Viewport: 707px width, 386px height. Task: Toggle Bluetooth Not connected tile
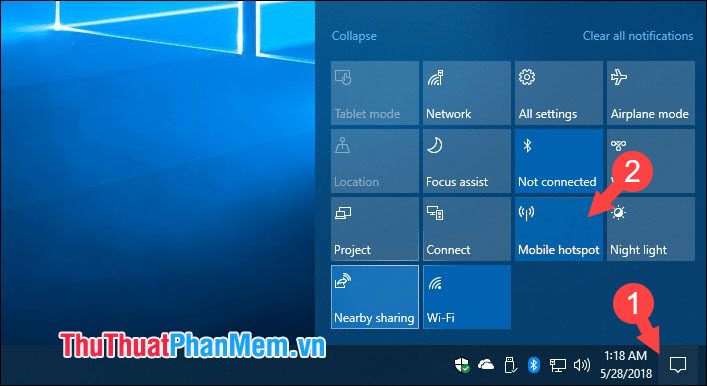click(559, 161)
